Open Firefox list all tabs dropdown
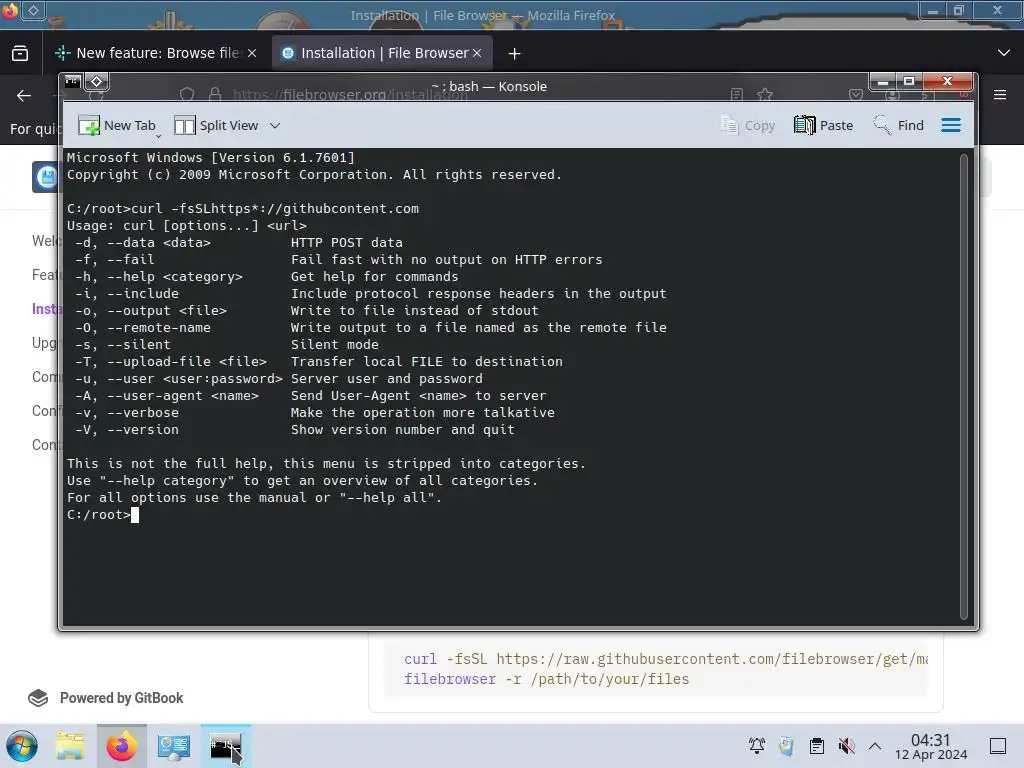This screenshot has height=768, width=1024. [1004, 53]
